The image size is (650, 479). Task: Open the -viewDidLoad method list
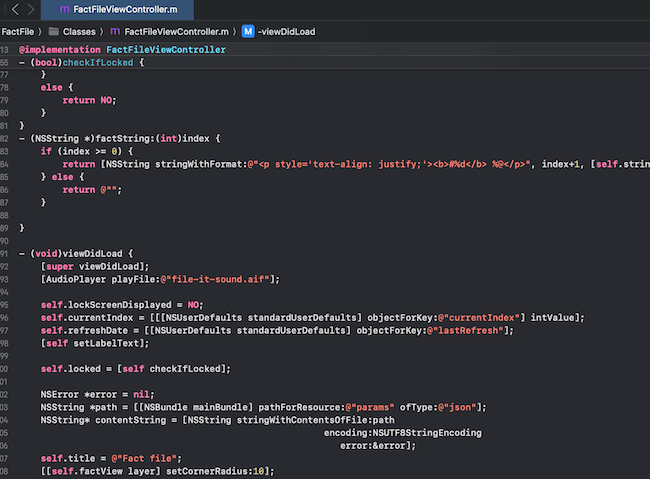point(286,31)
